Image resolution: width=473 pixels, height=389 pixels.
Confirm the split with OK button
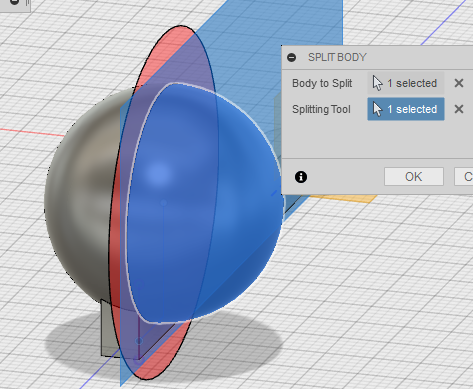[x=414, y=176]
